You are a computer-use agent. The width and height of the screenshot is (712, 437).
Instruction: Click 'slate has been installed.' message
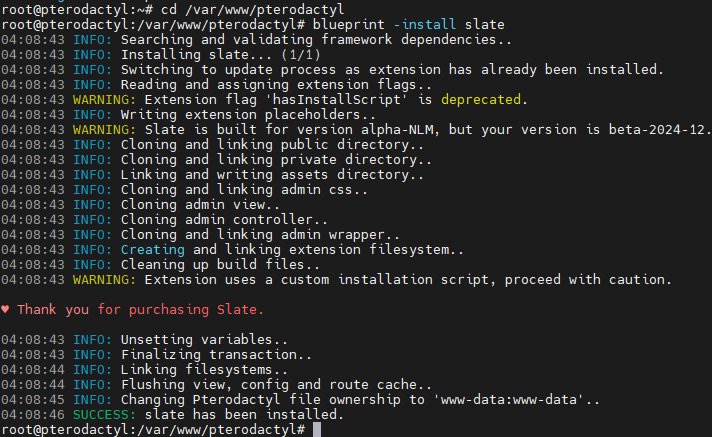[244, 414]
